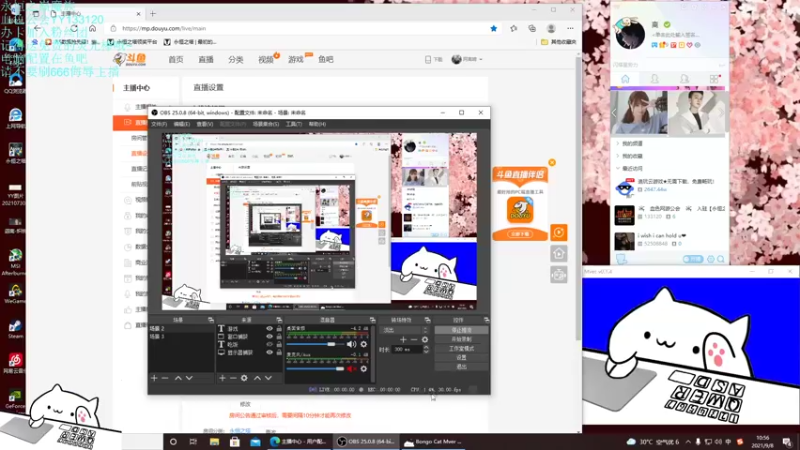Open 文件(F) menu in OBS
This screenshot has width=800, height=450.
tap(159, 124)
